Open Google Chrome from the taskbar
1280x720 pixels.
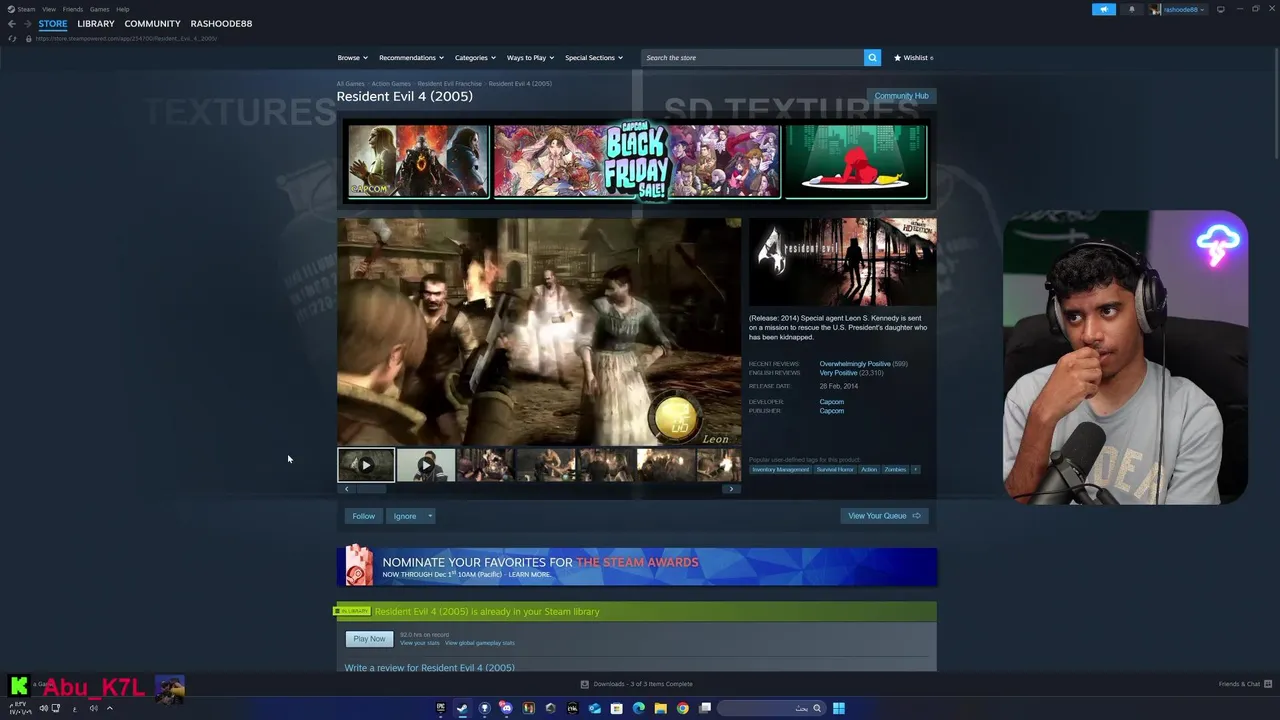pos(682,708)
